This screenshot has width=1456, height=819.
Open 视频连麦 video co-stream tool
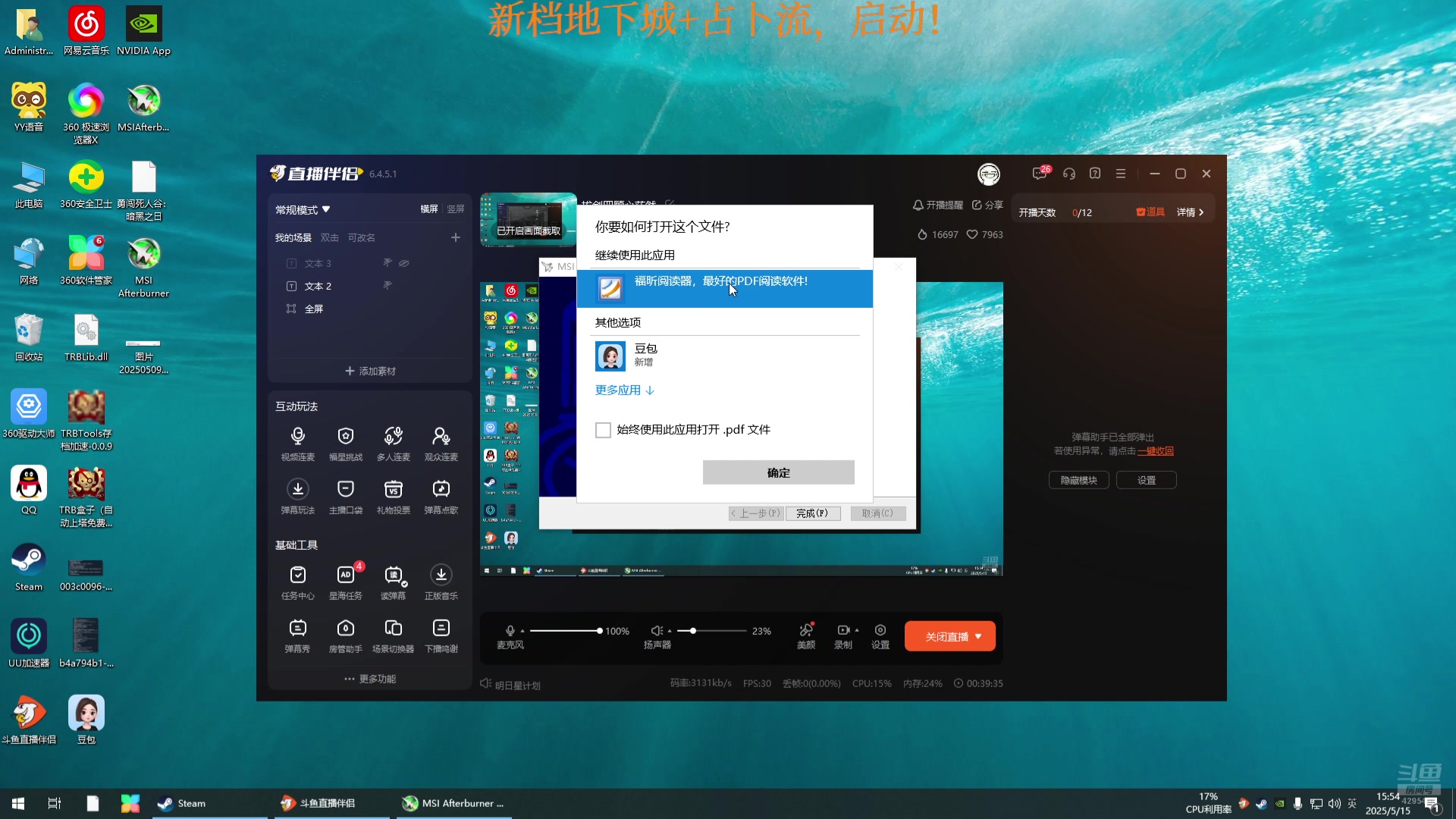(x=298, y=437)
